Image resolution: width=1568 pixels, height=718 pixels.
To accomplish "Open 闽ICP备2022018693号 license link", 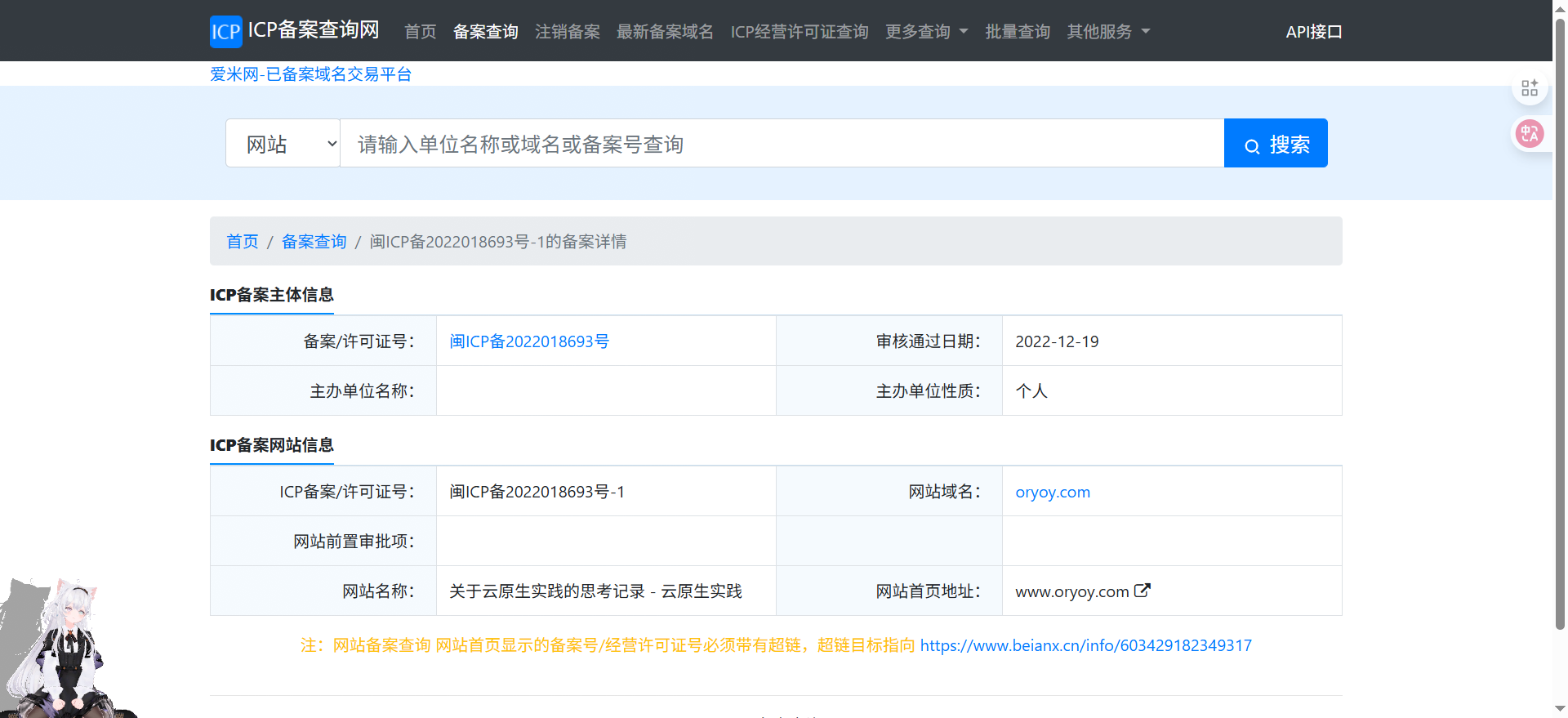I will [x=529, y=341].
